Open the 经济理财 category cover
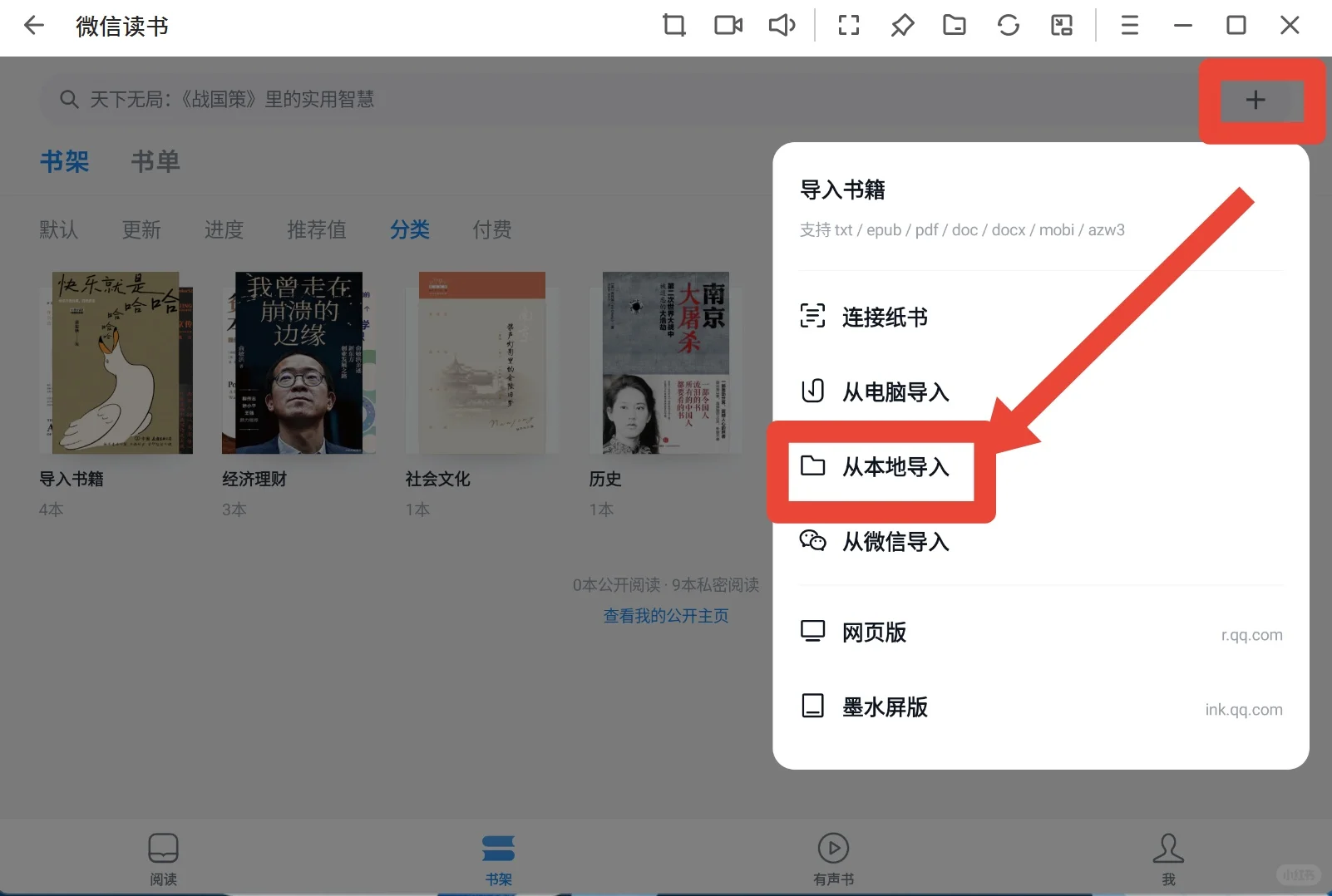 pos(299,362)
